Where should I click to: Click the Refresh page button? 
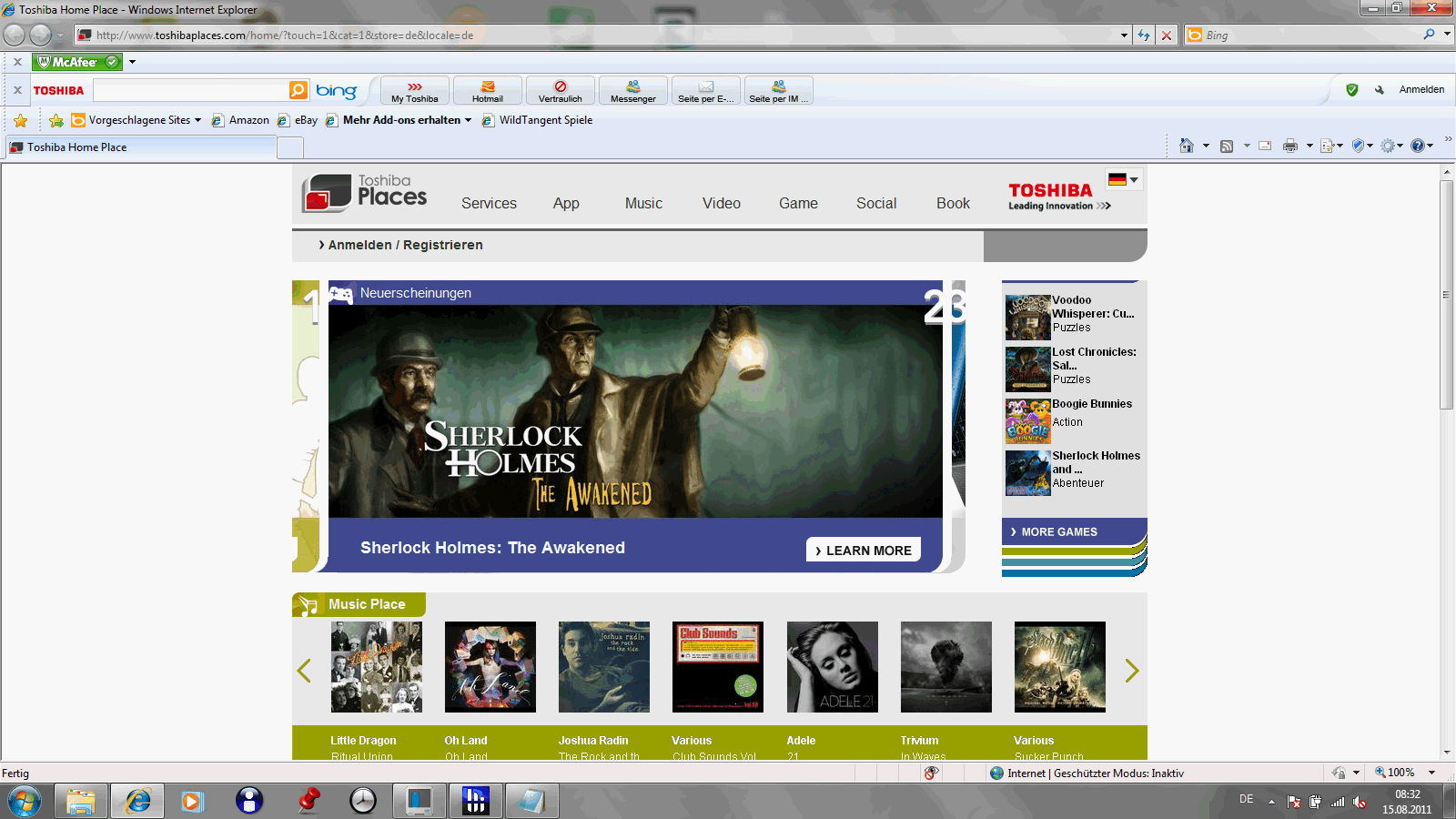click(1144, 35)
